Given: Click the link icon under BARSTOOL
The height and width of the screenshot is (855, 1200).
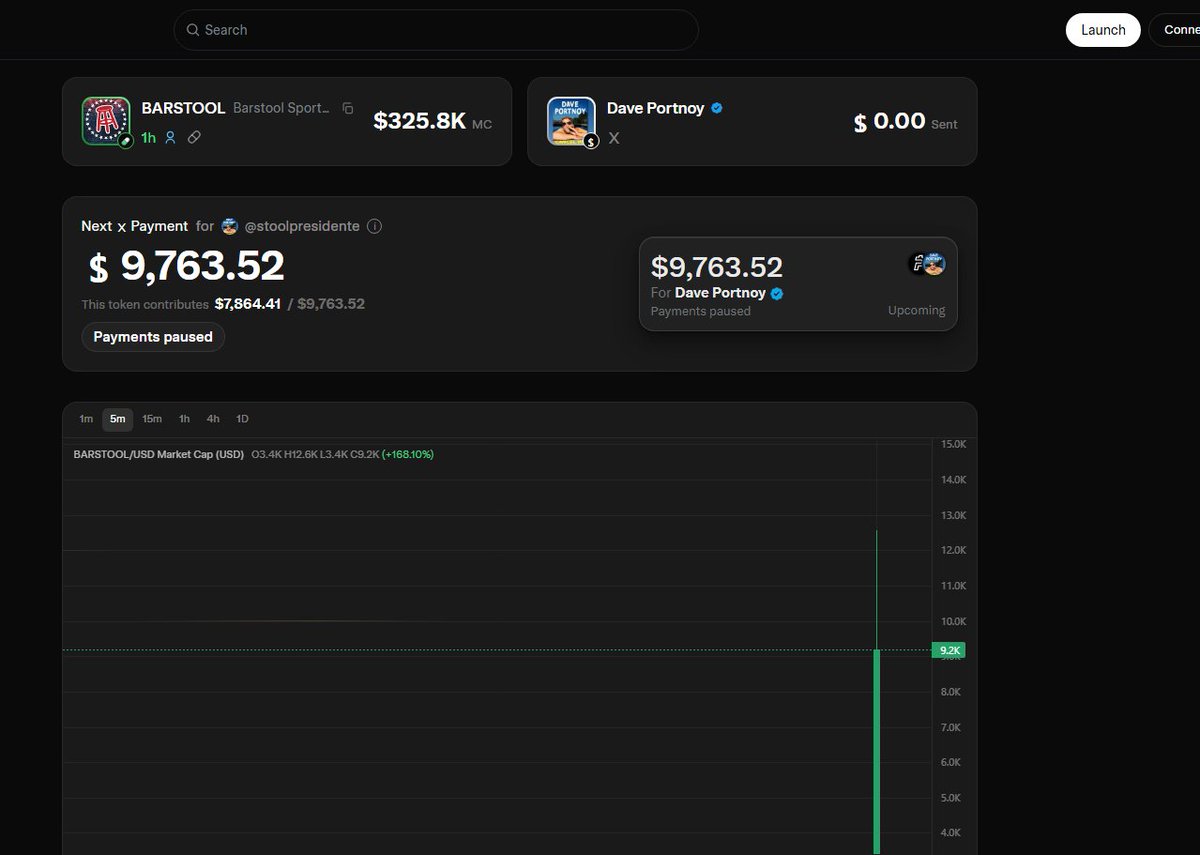Looking at the screenshot, I should [194, 137].
